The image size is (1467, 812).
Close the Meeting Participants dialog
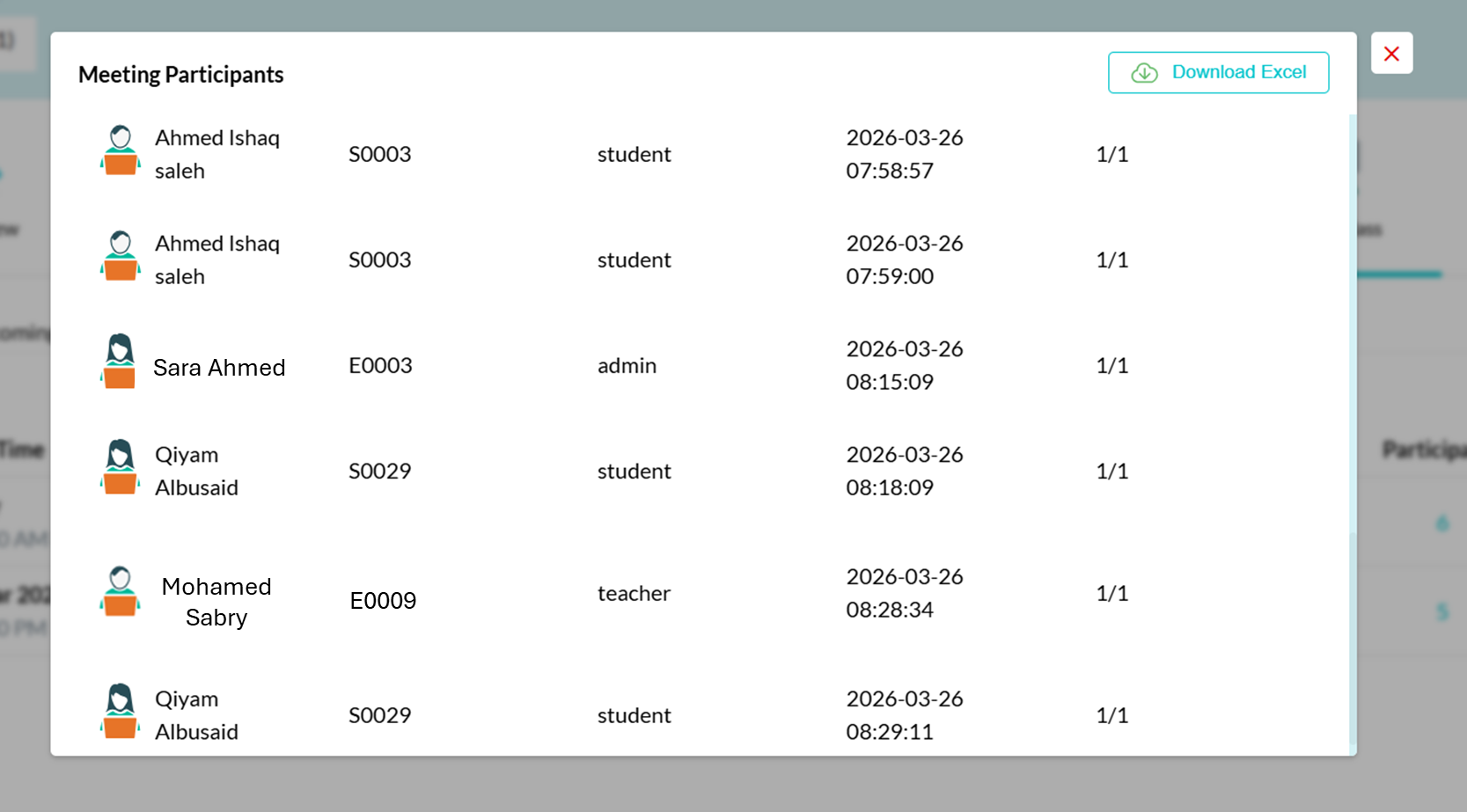(x=1391, y=54)
